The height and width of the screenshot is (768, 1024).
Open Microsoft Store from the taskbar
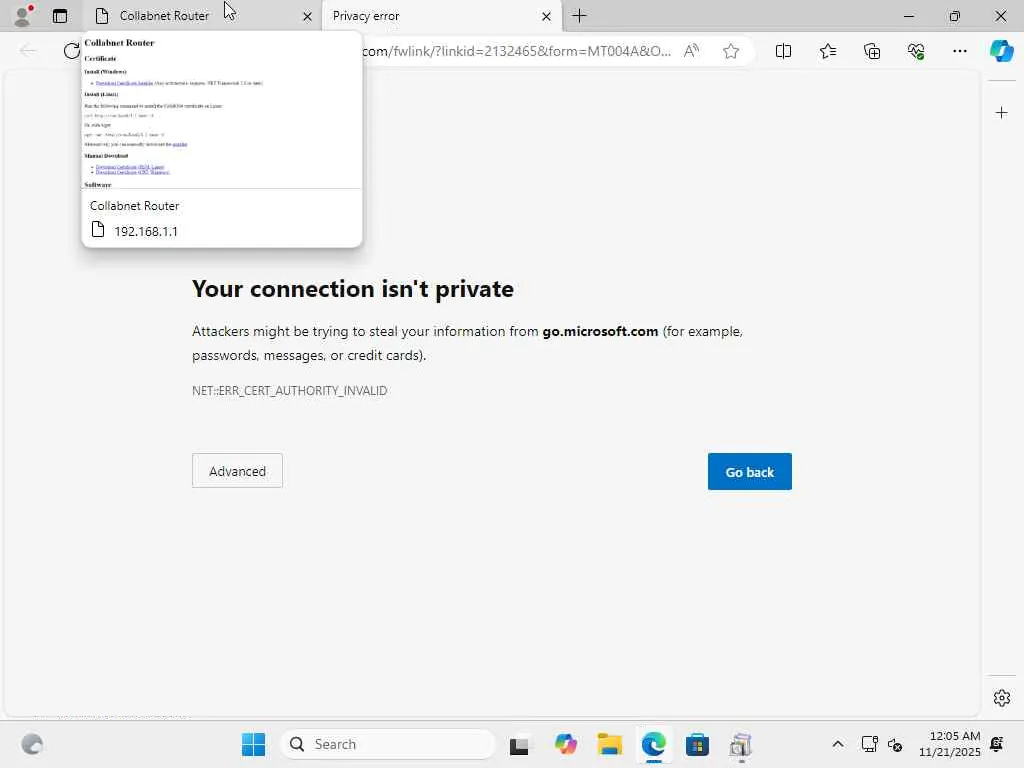(697, 744)
